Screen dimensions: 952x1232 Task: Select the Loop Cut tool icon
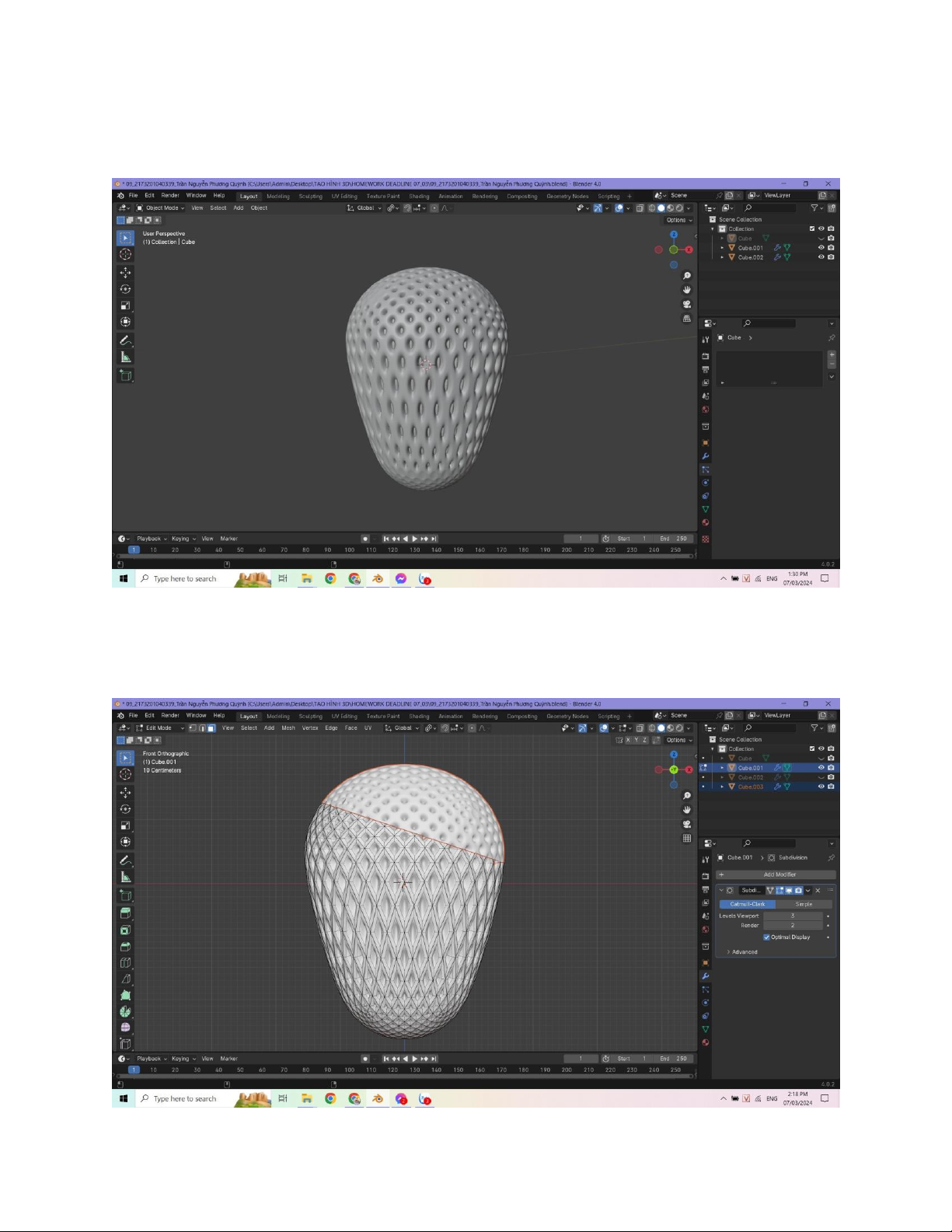(x=125, y=962)
